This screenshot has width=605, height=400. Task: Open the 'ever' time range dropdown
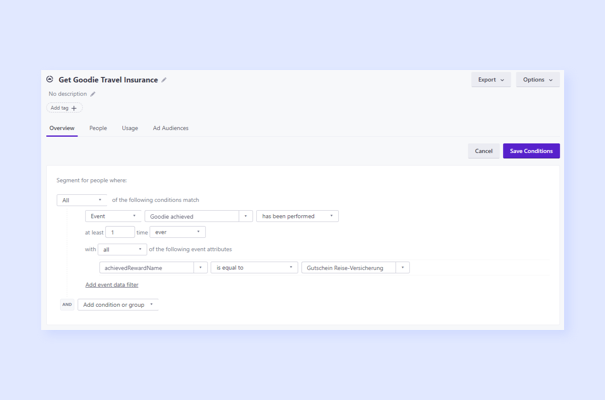point(177,232)
